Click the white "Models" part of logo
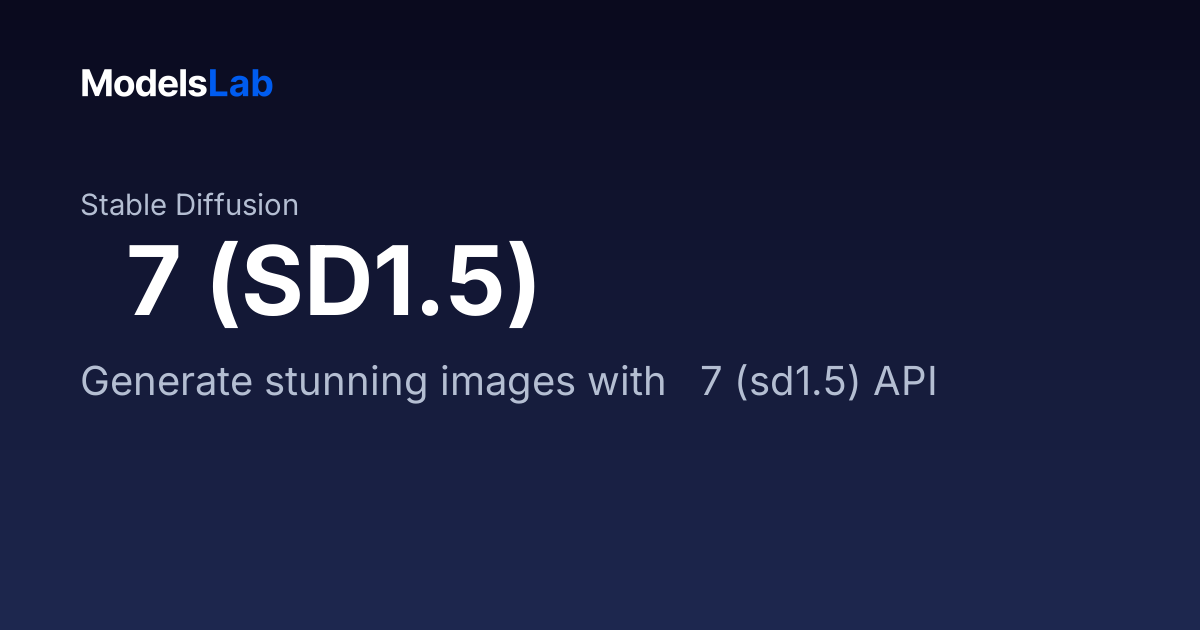 [144, 84]
